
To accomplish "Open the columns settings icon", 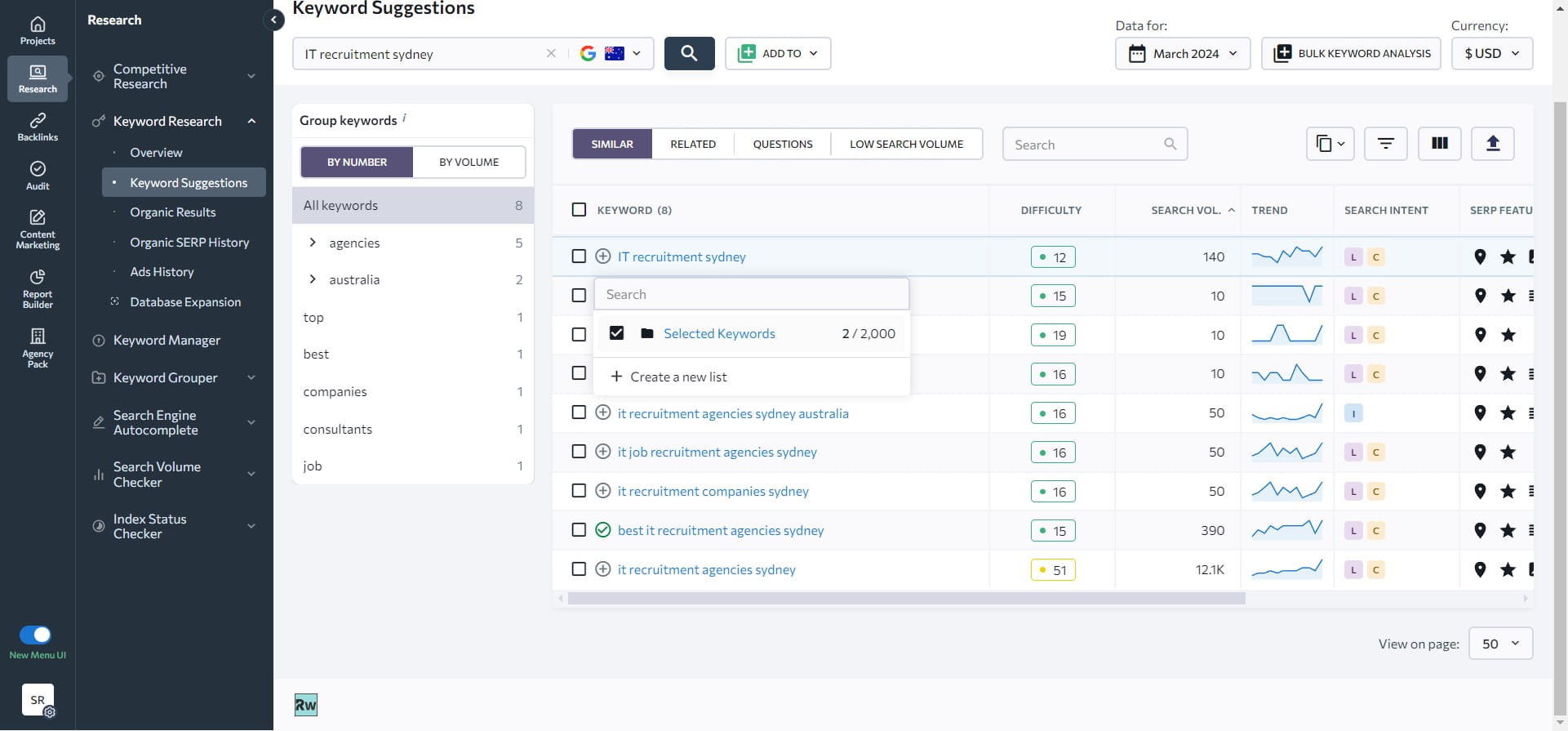I will tap(1440, 144).
